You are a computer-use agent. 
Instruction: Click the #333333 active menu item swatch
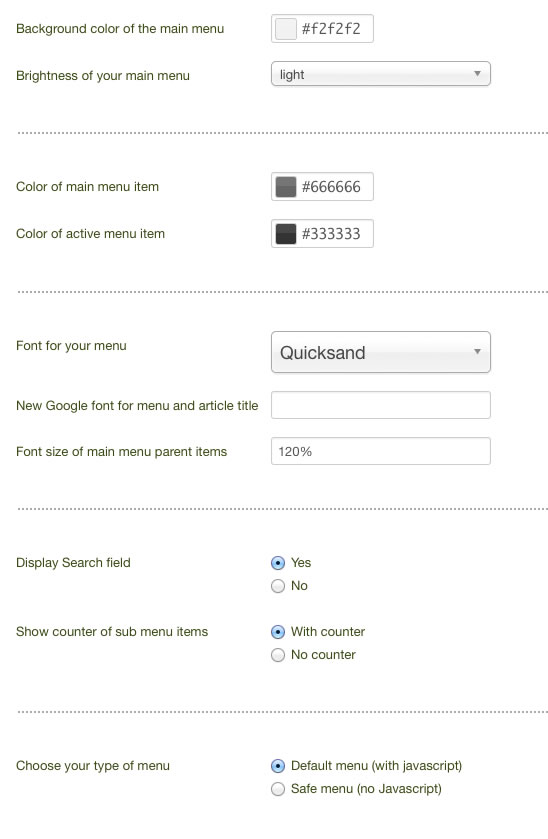(285, 234)
